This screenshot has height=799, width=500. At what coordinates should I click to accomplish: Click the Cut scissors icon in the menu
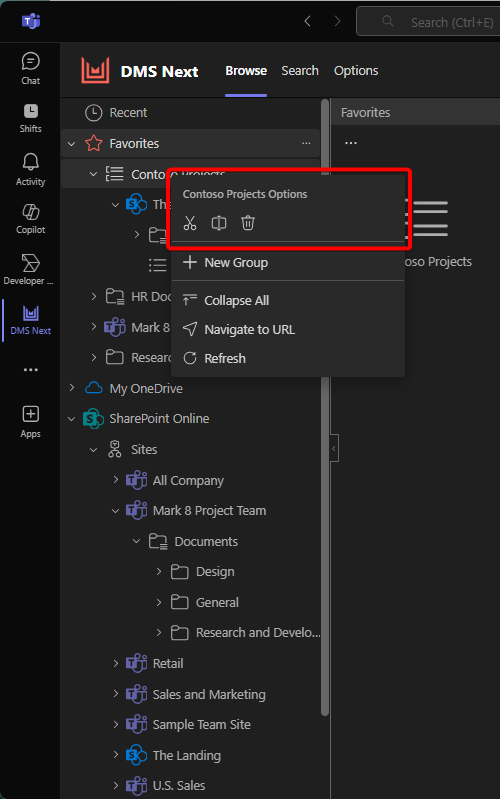190,223
